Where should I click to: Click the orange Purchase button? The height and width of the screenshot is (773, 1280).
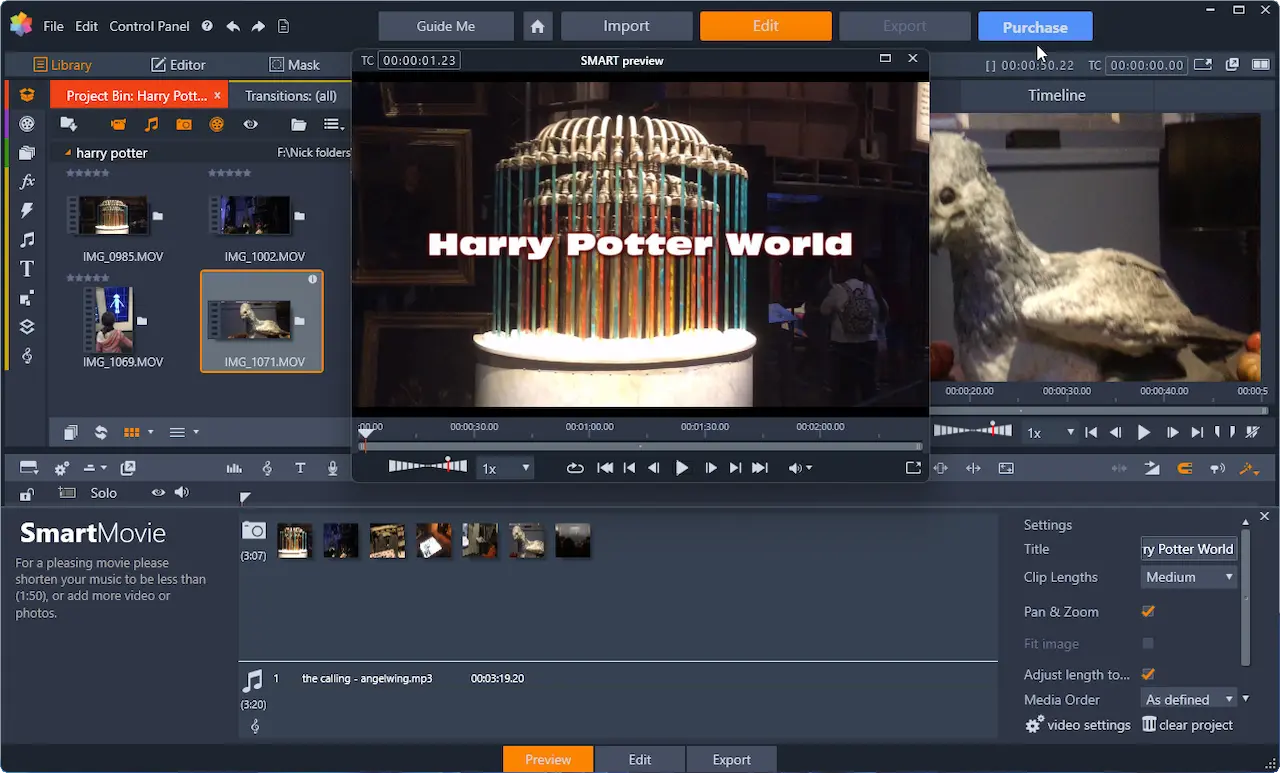pyautogui.click(x=1035, y=26)
